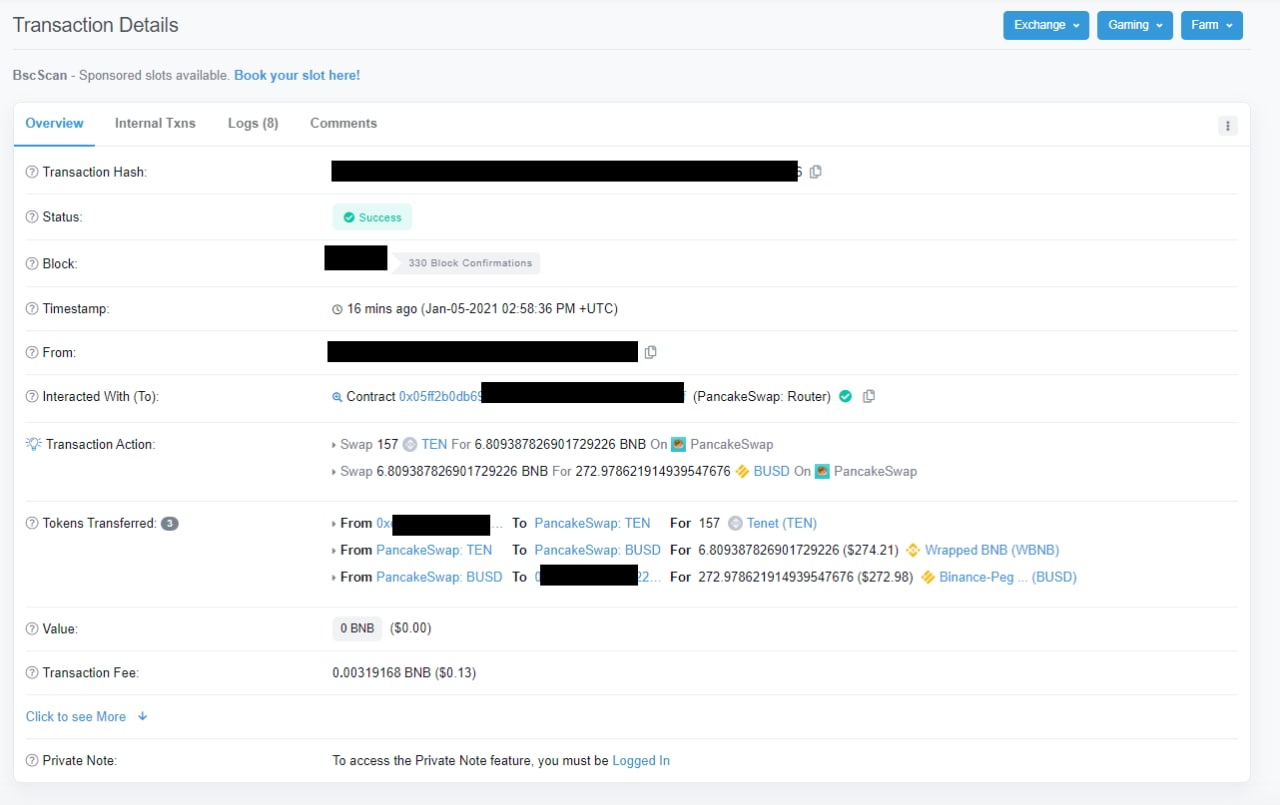Click the help icon beside Status
The height and width of the screenshot is (805, 1280).
[x=32, y=217]
